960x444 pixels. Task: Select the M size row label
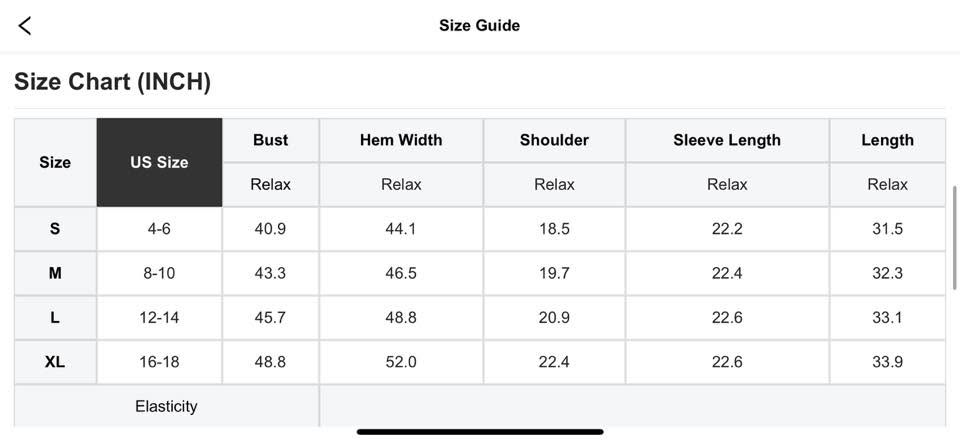click(55, 273)
